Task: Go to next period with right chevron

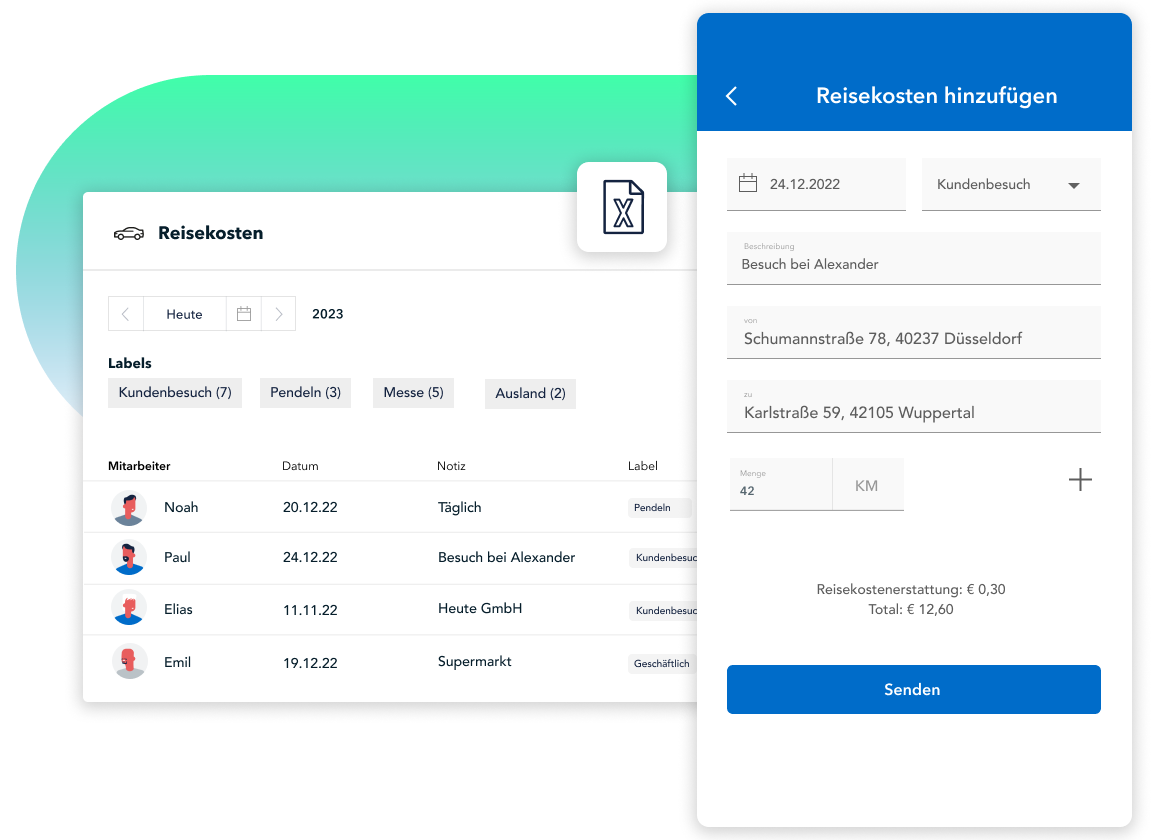Action: point(279,314)
